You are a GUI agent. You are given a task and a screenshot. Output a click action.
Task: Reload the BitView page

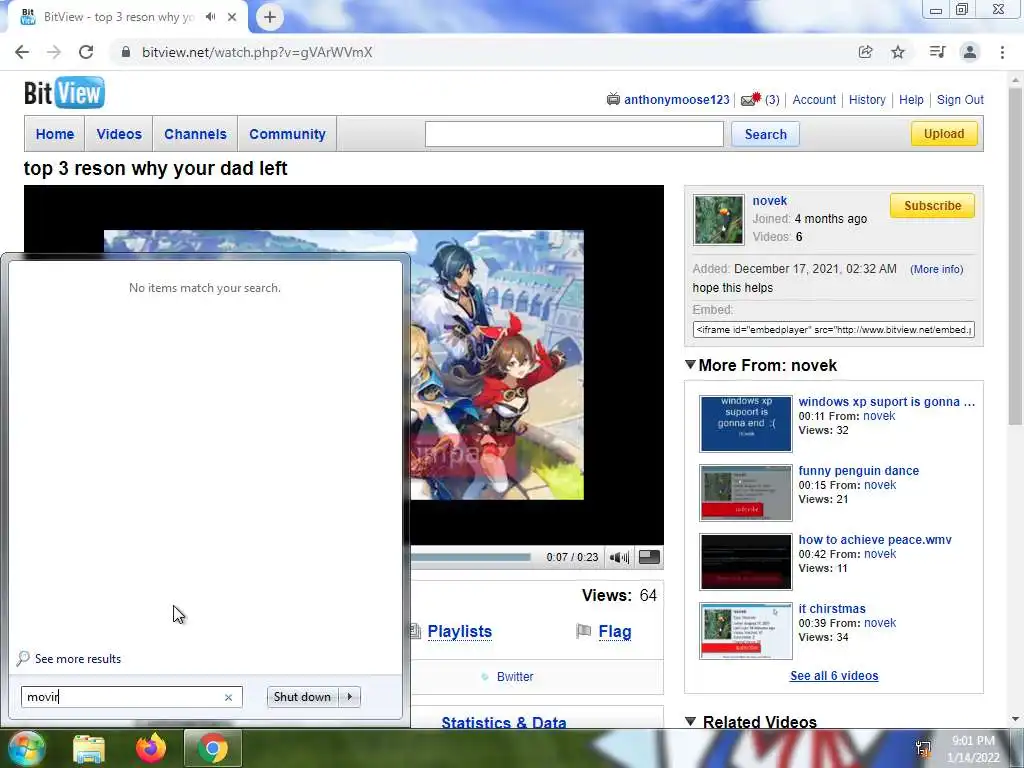pos(86,52)
